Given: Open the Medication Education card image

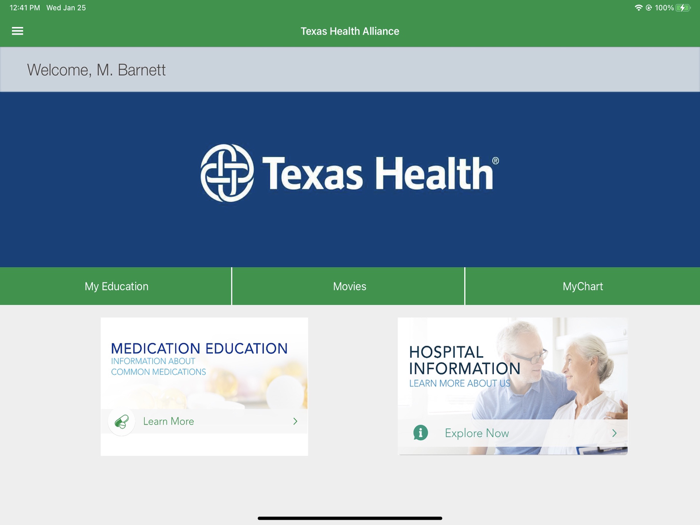Looking at the screenshot, I should [x=204, y=387].
